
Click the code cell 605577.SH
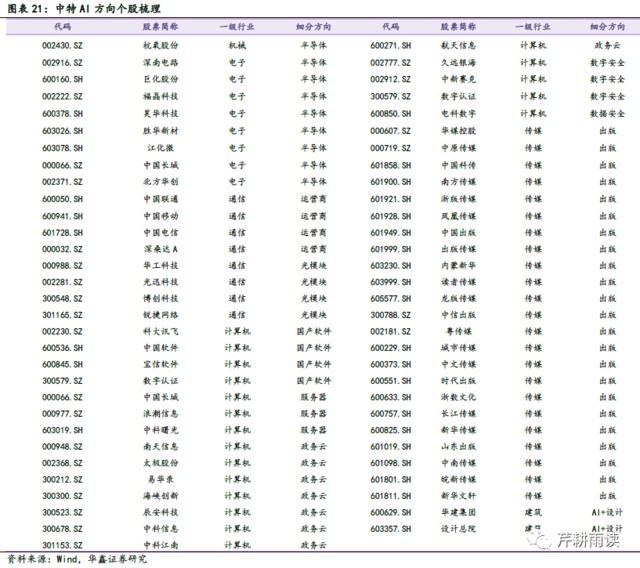point(391,299)
